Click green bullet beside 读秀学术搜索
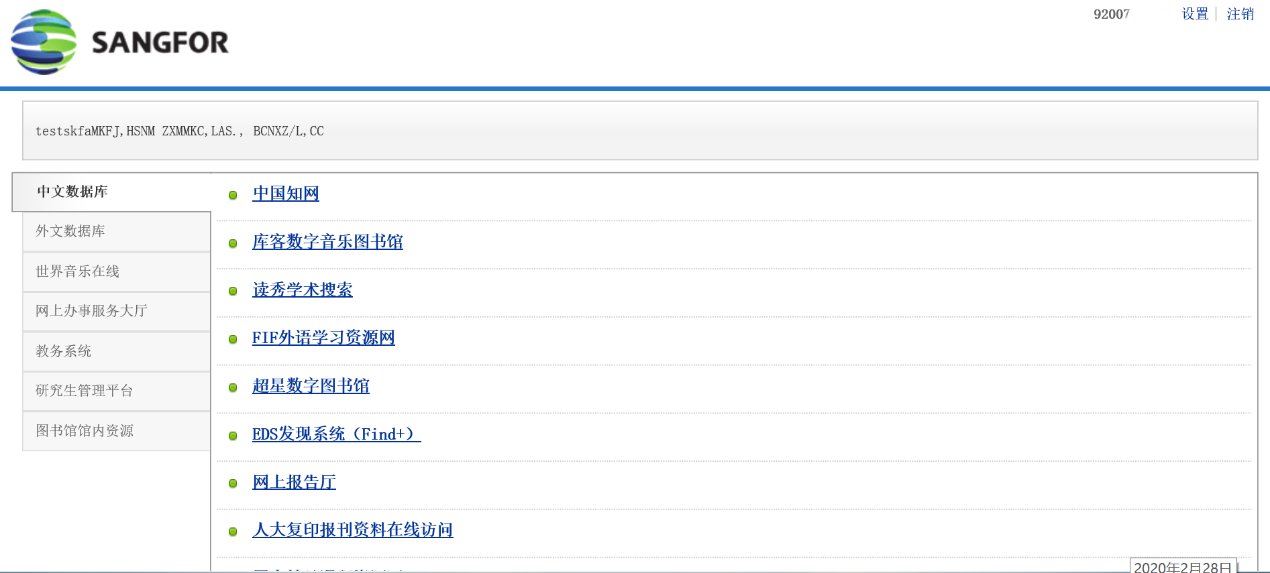 tap(233, 291)
